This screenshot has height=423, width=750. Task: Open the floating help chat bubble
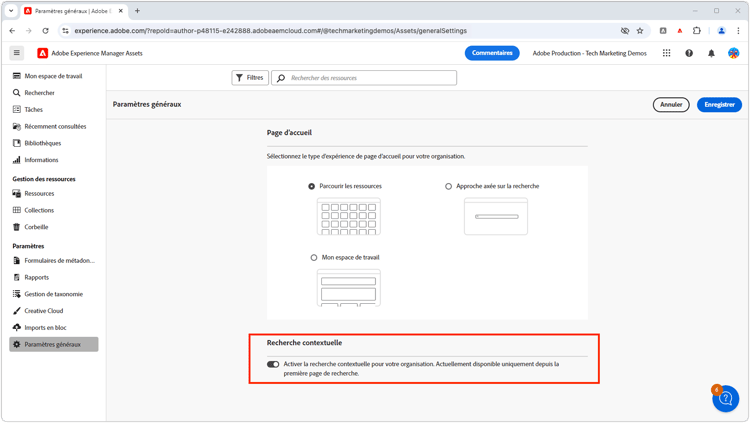click(x=726, y=399)
